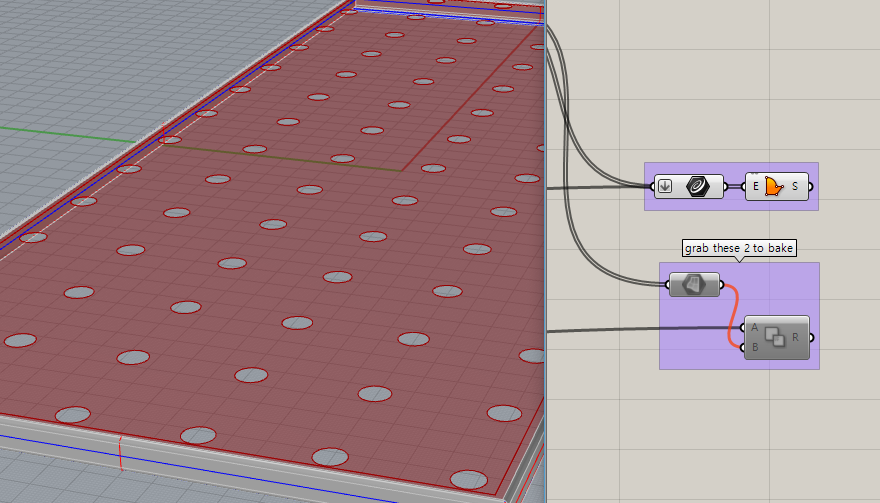Select the Solid Difference component icon
This screenshot has width=880, height=503.
pos(775,337)
